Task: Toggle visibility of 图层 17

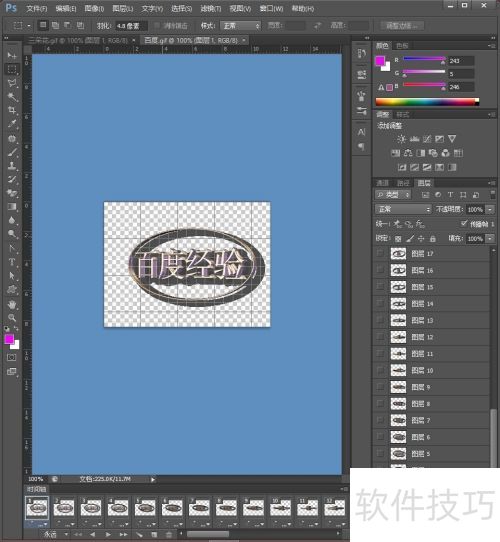Action: 380,254
